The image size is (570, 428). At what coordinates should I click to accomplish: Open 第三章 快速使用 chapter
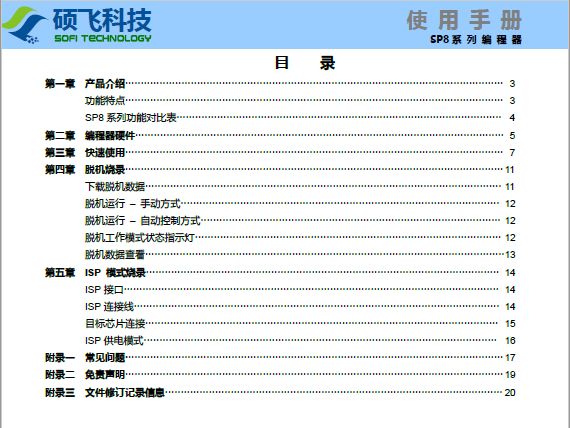(280, 152)
